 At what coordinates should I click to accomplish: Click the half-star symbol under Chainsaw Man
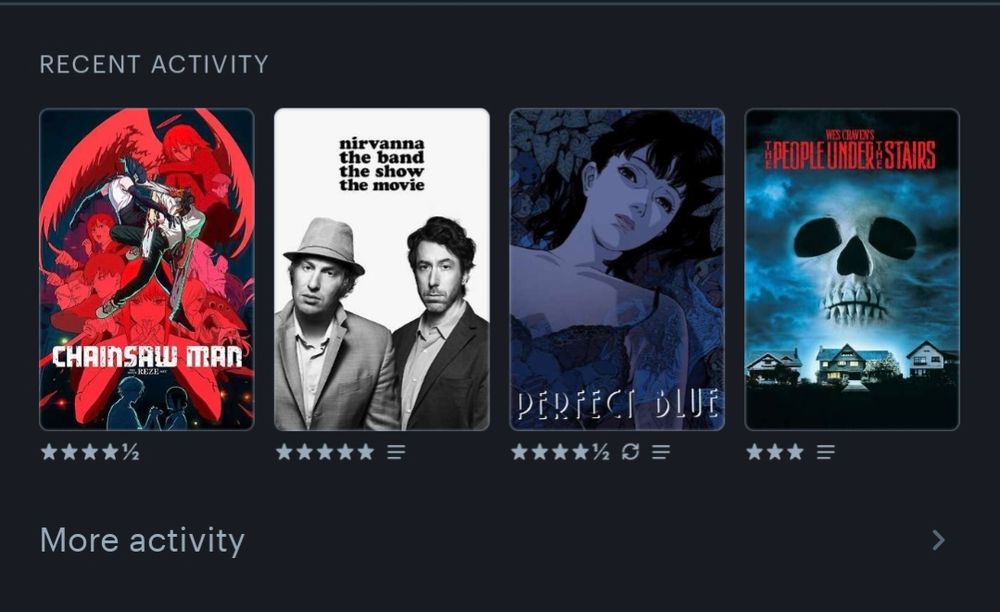tap(131, 452)
